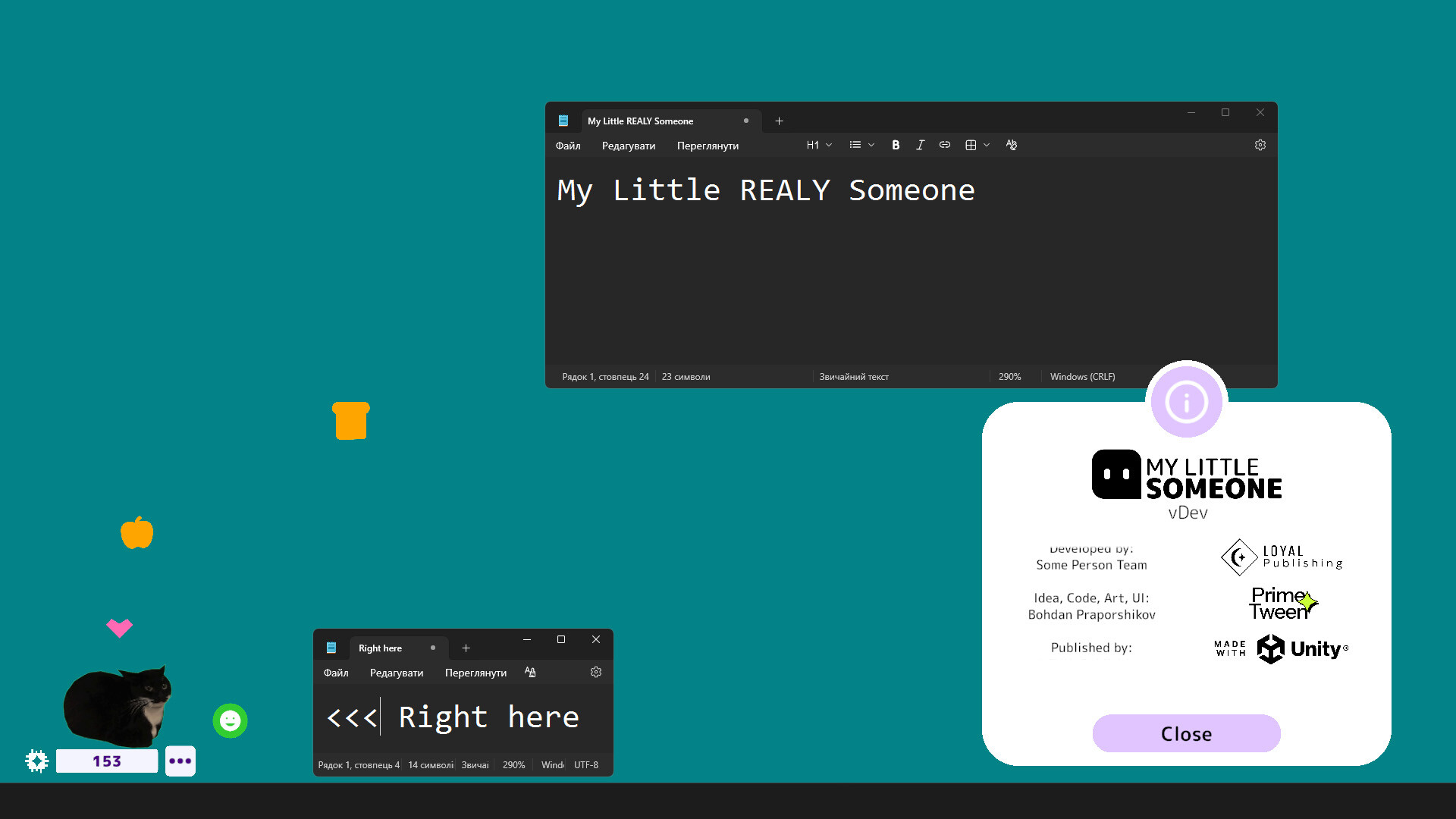Click the purple info icon above the About panel
Image resolution: width=1456 pixels, height=819 pixels.
(x=1187, y=401)
